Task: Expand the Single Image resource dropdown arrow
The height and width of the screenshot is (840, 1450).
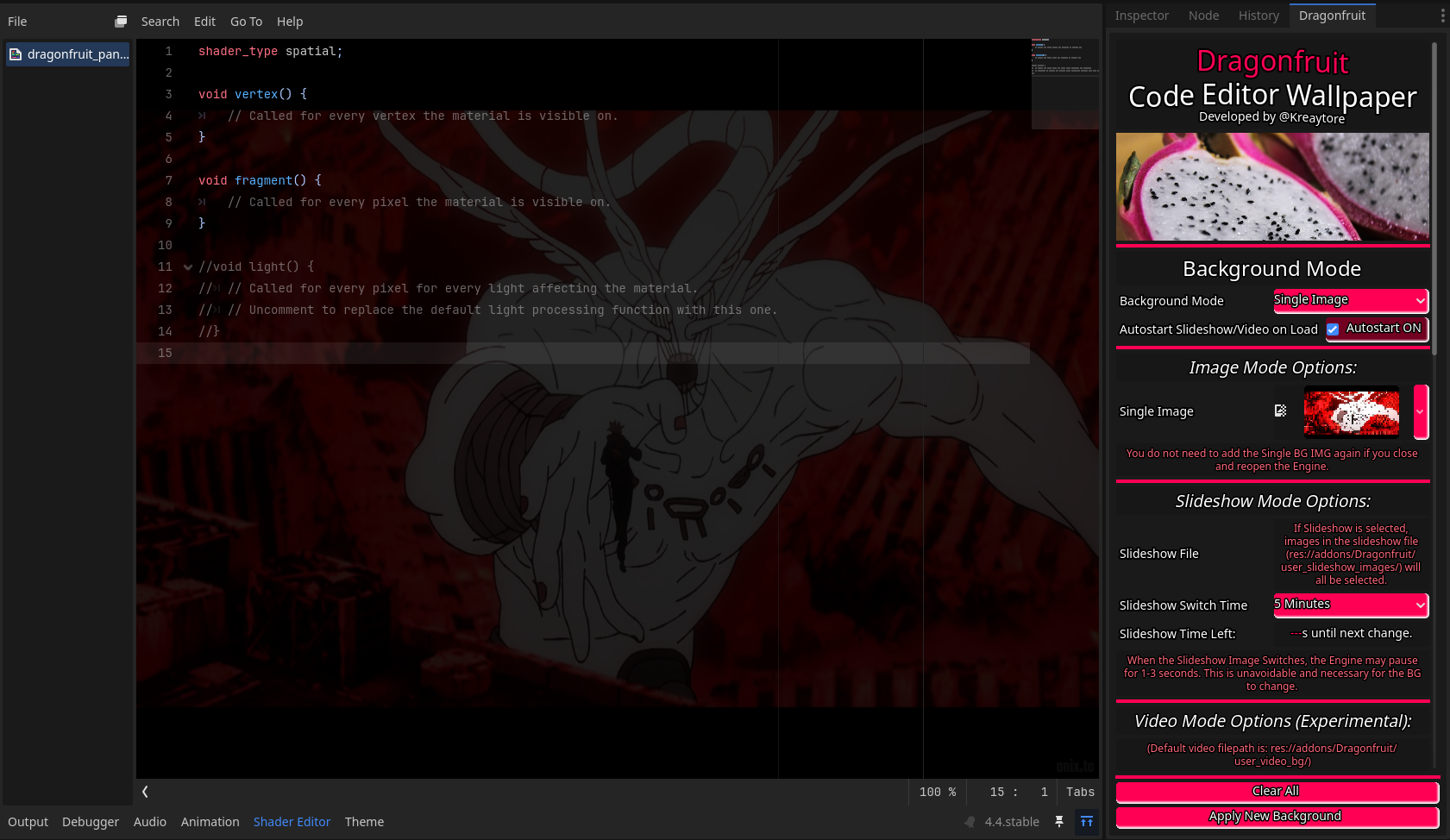Action: (x=1421, y=411)
